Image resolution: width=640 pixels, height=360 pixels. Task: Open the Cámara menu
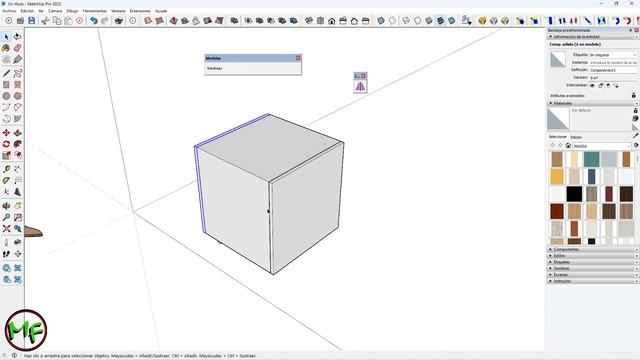[x=55, y=11]
